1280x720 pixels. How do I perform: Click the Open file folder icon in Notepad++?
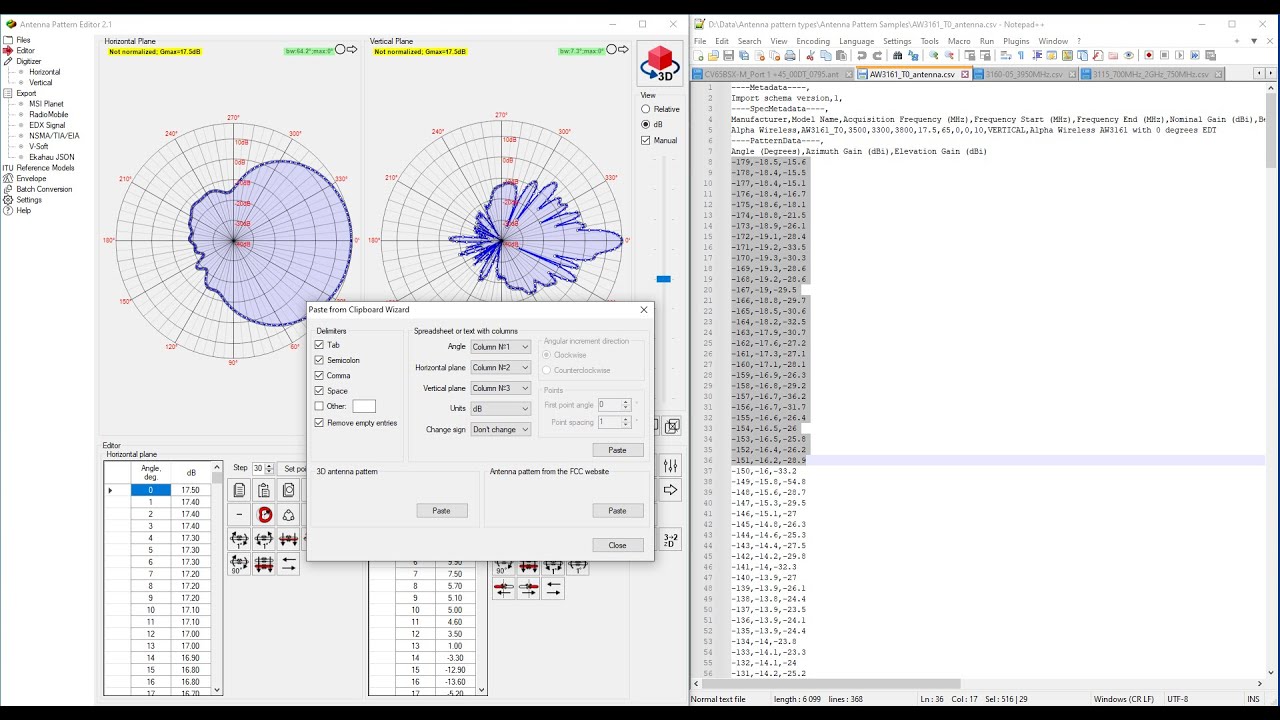tap(714, 56)
